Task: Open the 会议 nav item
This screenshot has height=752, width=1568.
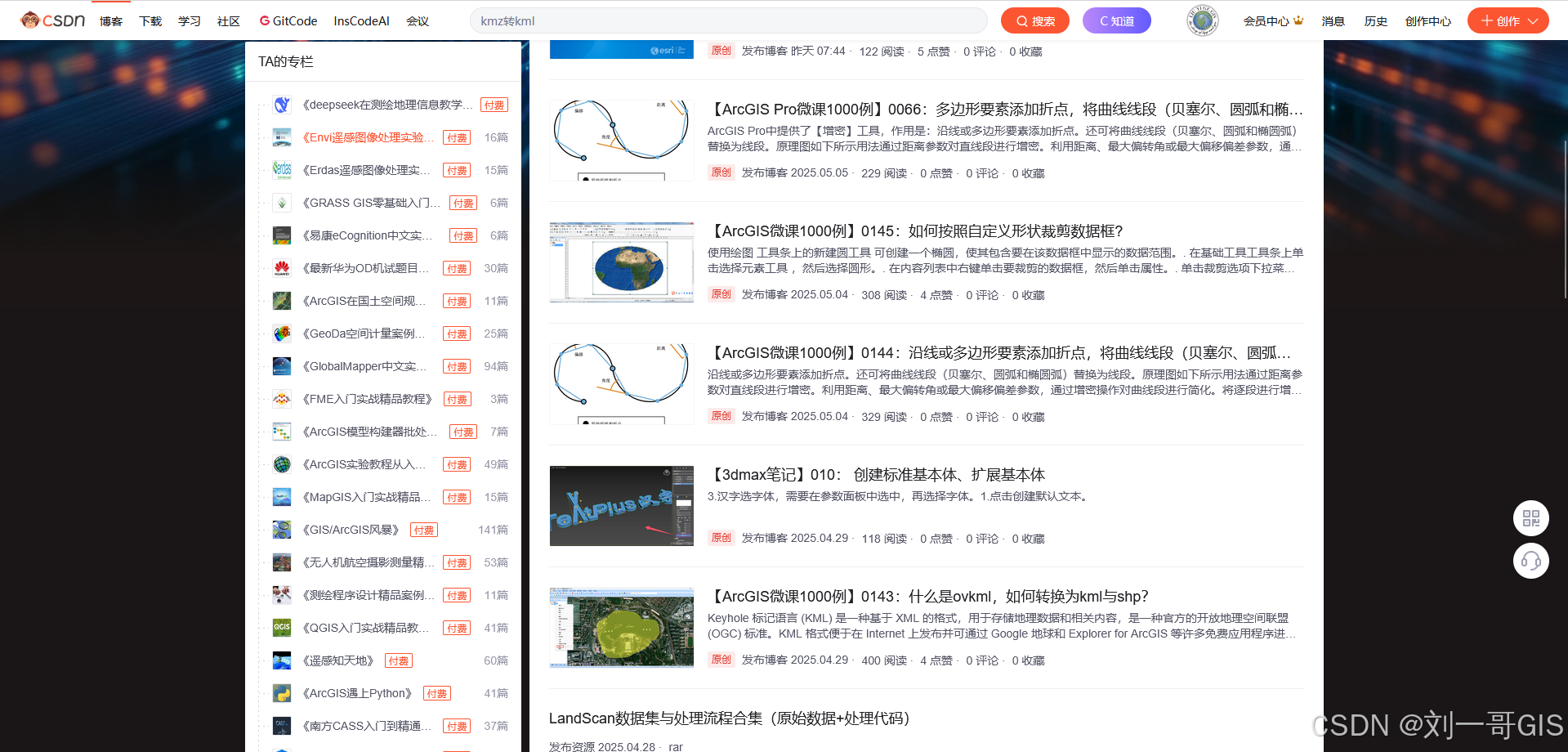Action: (418, 21)
